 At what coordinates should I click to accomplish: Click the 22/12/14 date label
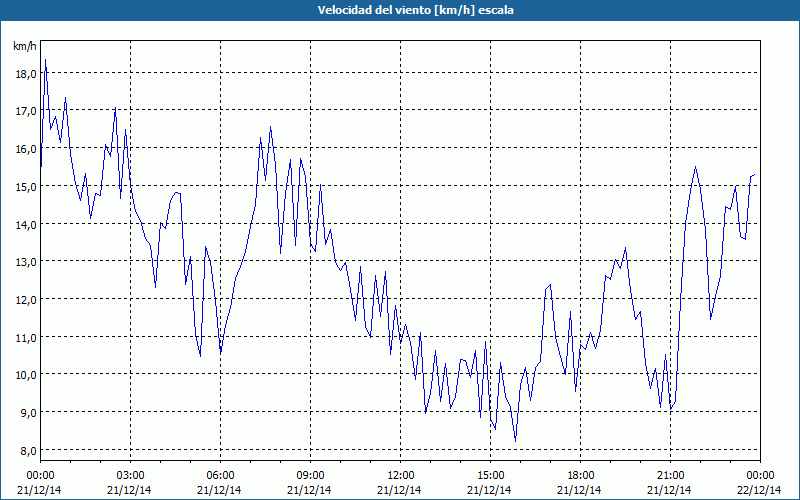[760, 490]
